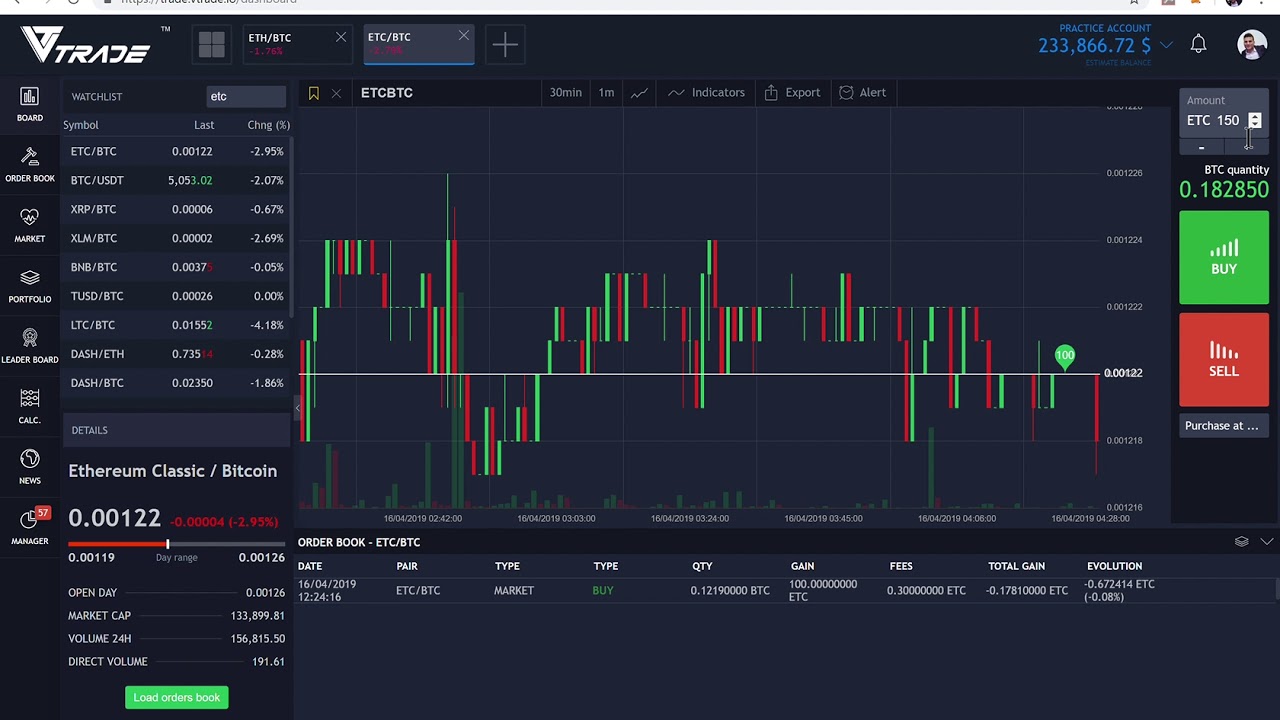Open the Order Book sidebar section

pyautogui.click(x=29, y=165)
